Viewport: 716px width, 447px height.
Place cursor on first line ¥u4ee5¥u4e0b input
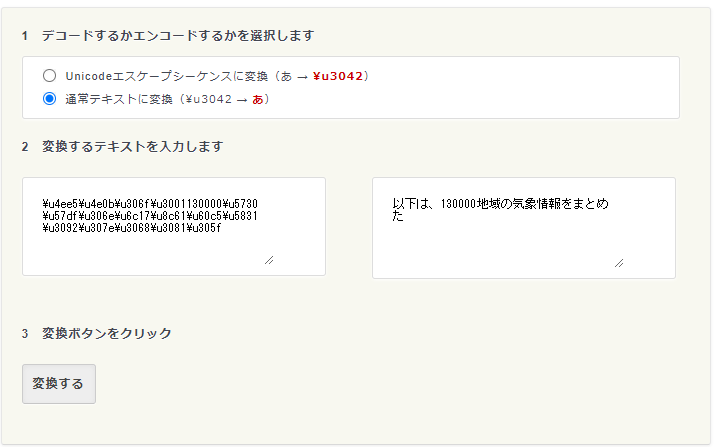pos(150,203)
